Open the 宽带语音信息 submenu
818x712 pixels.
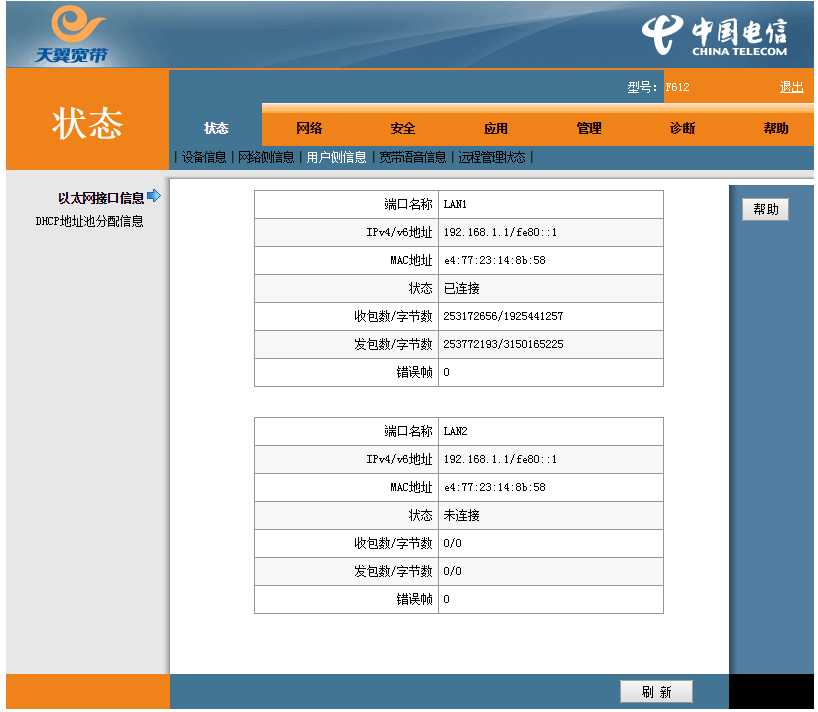point(413,157)
